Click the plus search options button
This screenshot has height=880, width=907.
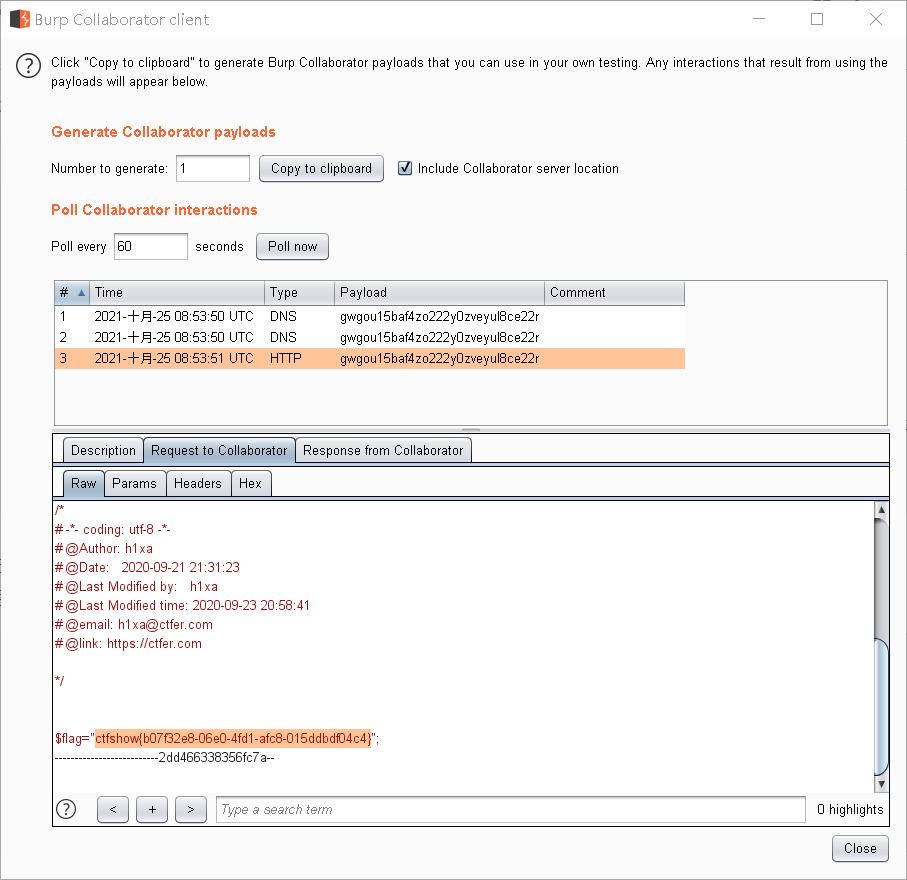point(152,809)
